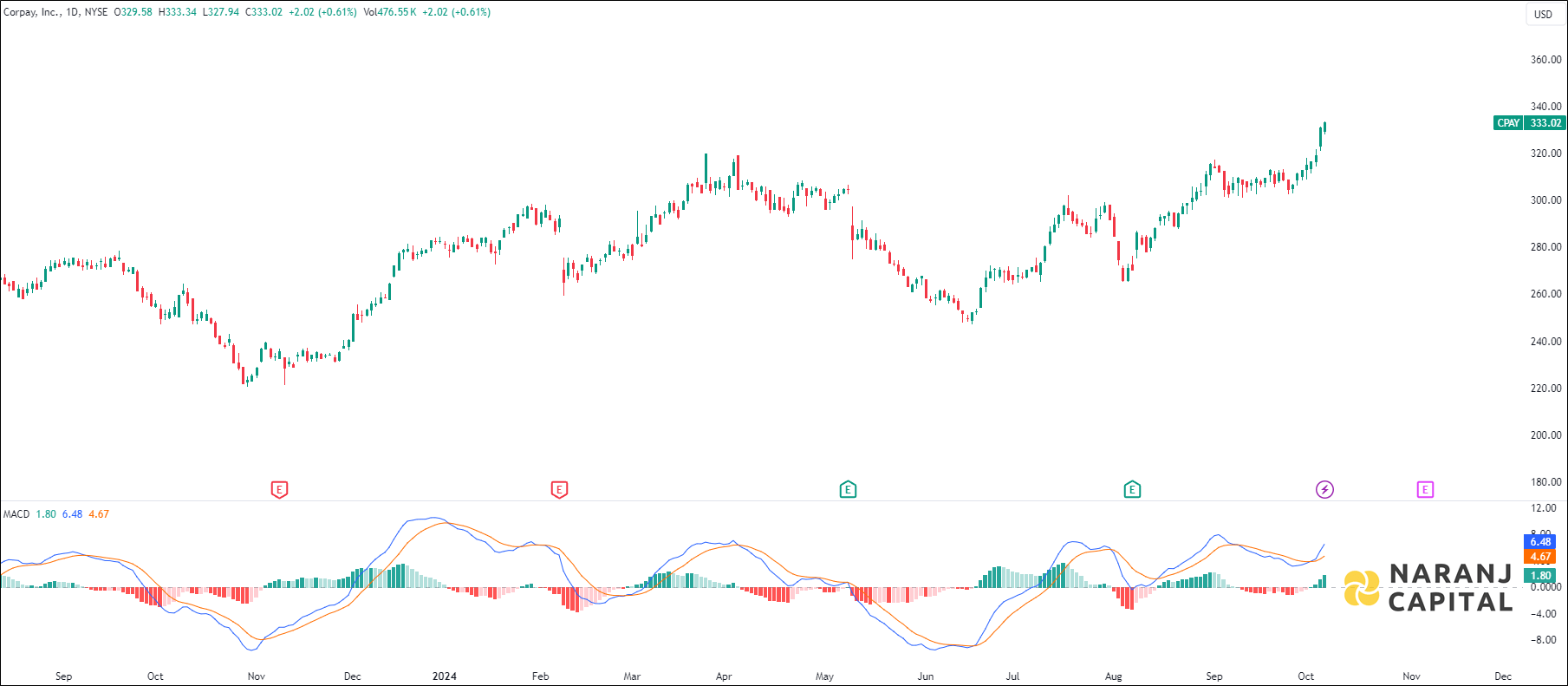Click the green 1.80 histogram value label

point(1539,575)
